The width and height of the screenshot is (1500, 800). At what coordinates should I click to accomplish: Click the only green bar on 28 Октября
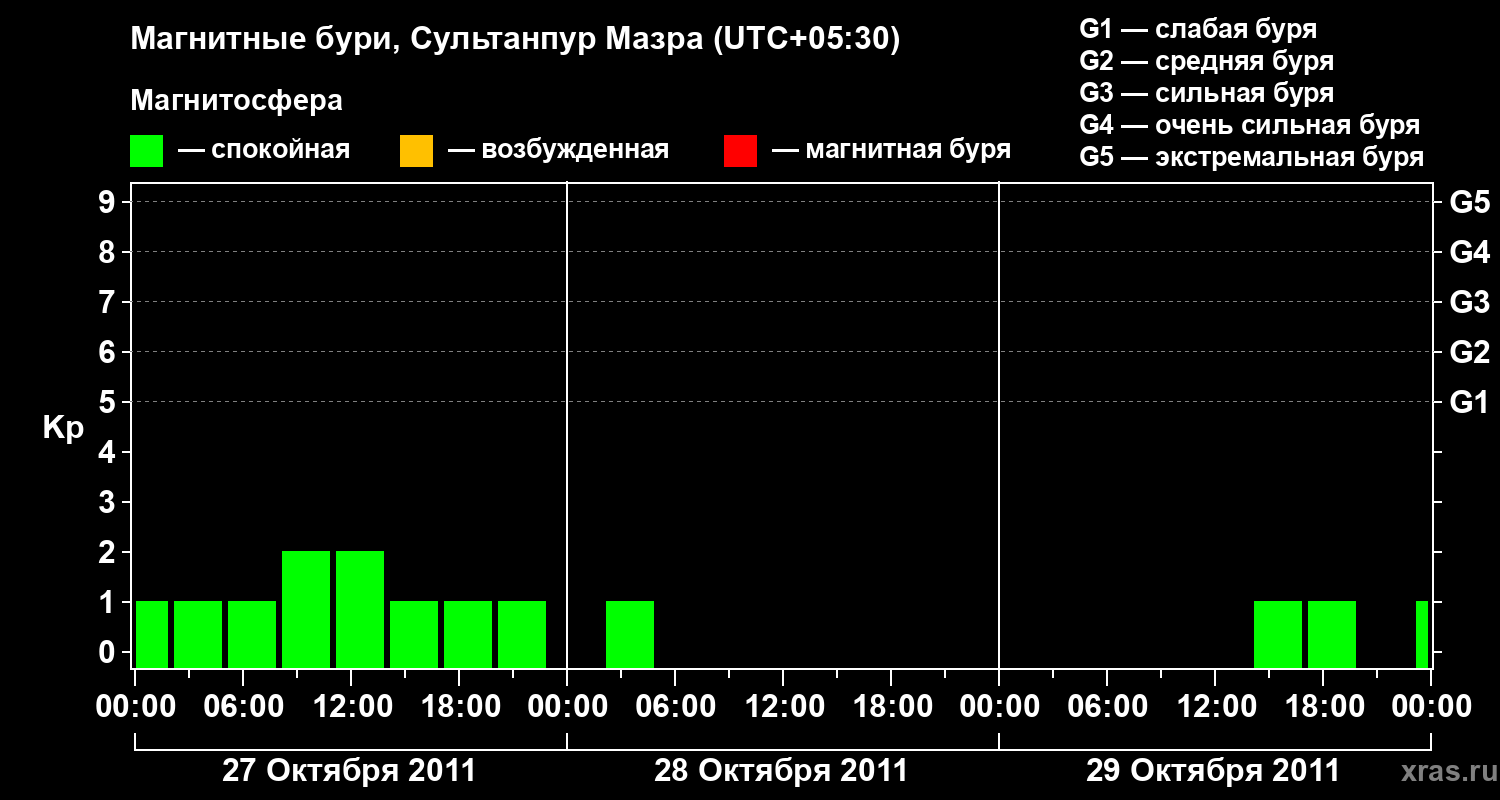click(630, 634)
